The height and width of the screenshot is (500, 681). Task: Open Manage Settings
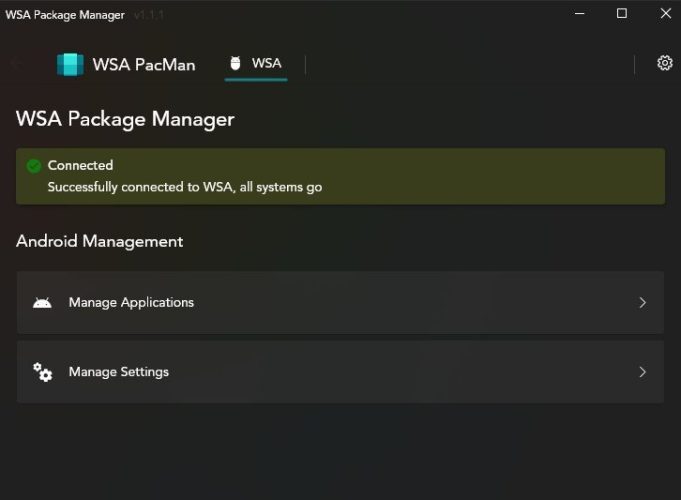340,372
